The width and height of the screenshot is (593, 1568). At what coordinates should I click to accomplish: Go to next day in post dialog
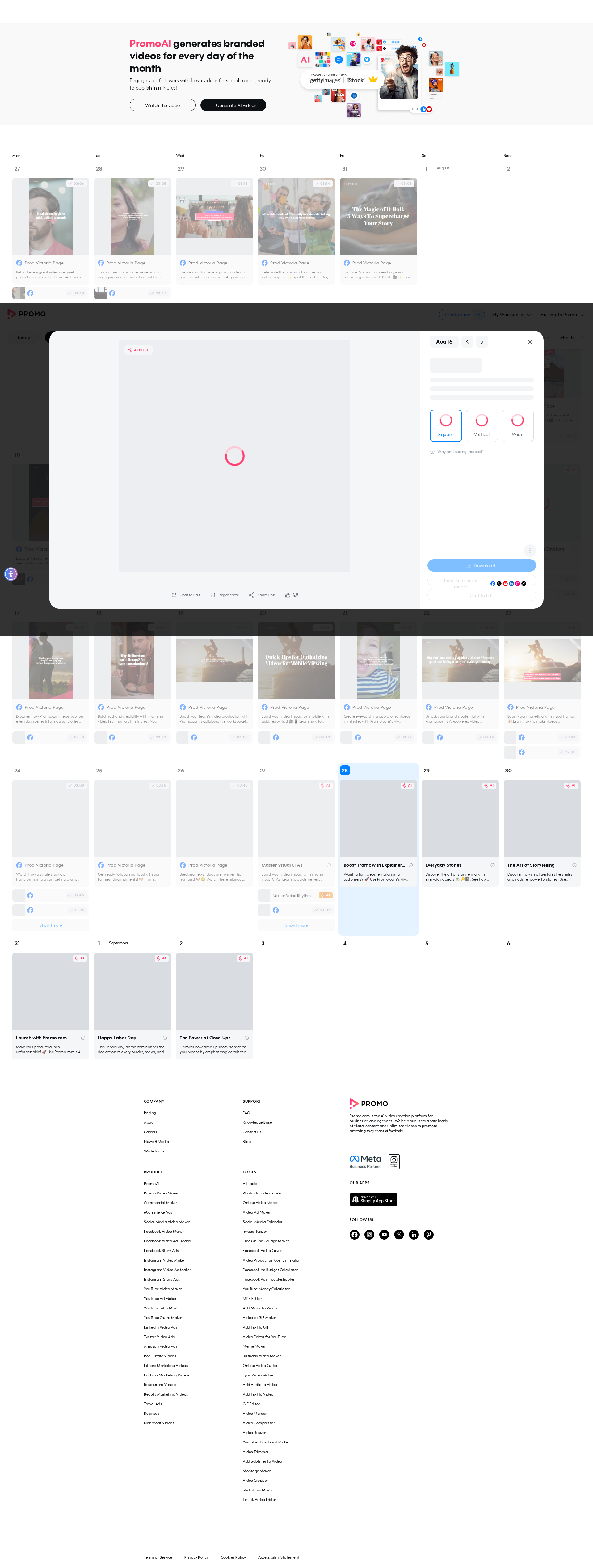[482, 341]
